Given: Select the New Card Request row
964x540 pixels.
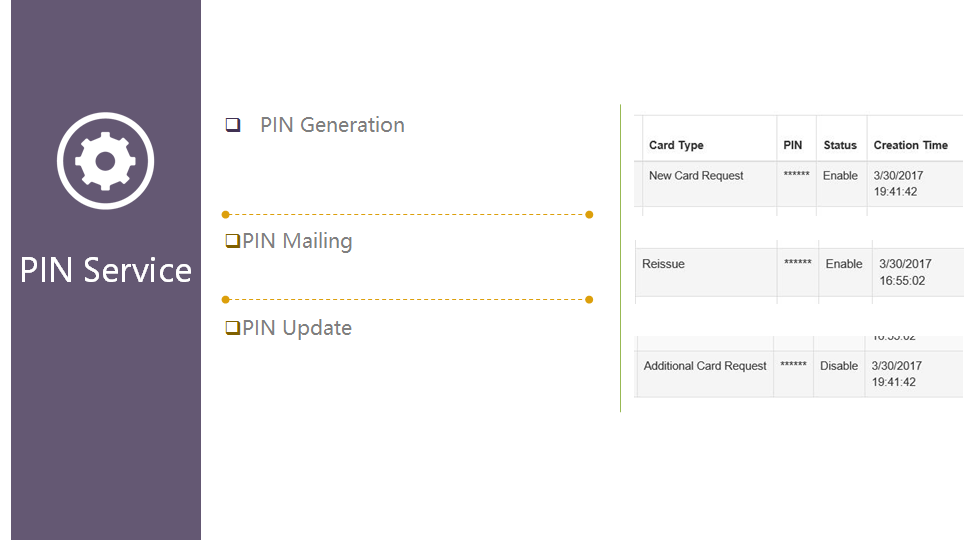Looking at the screenshot, I should 696,176.
